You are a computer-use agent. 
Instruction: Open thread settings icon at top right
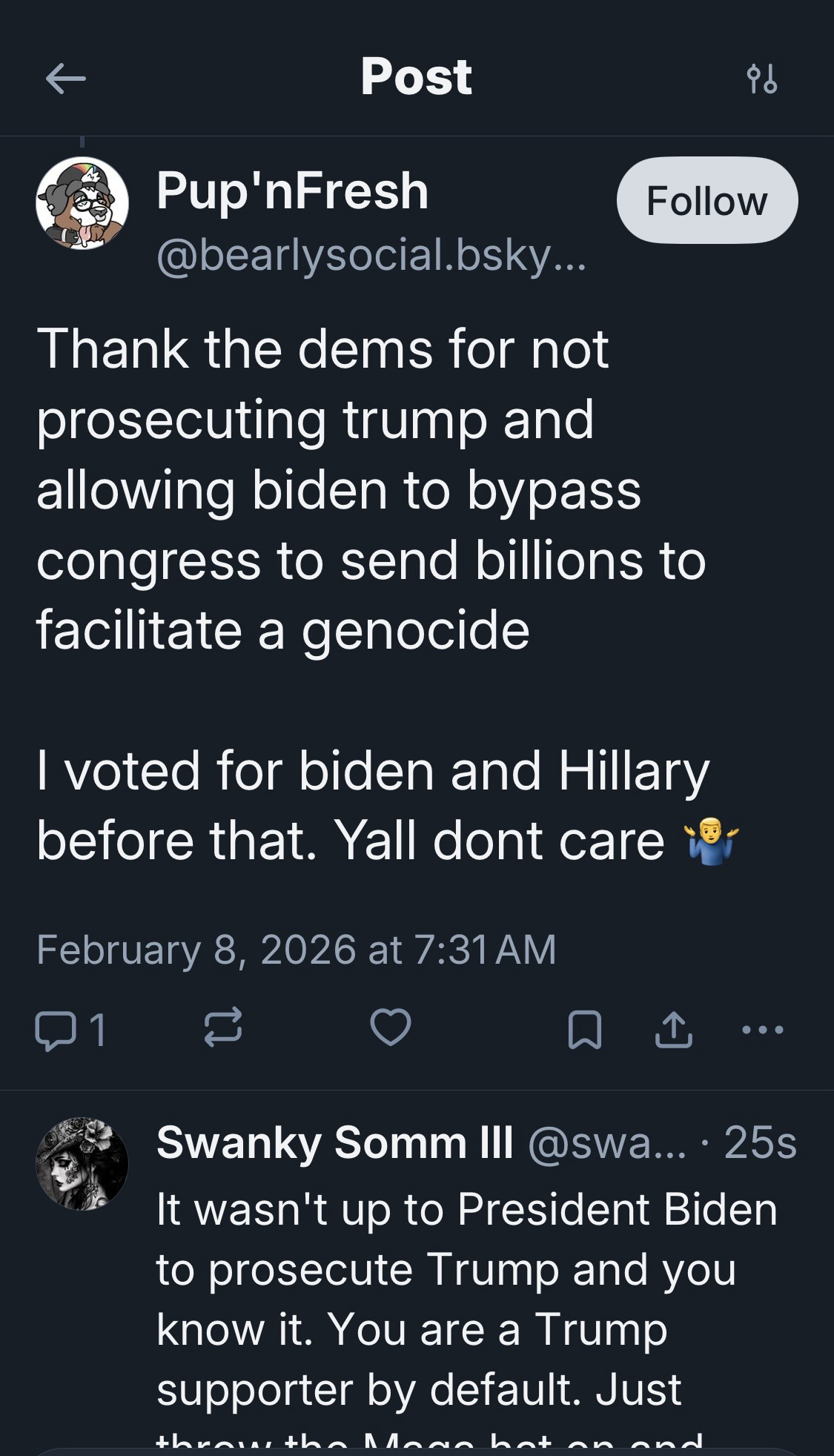[762, 79]
